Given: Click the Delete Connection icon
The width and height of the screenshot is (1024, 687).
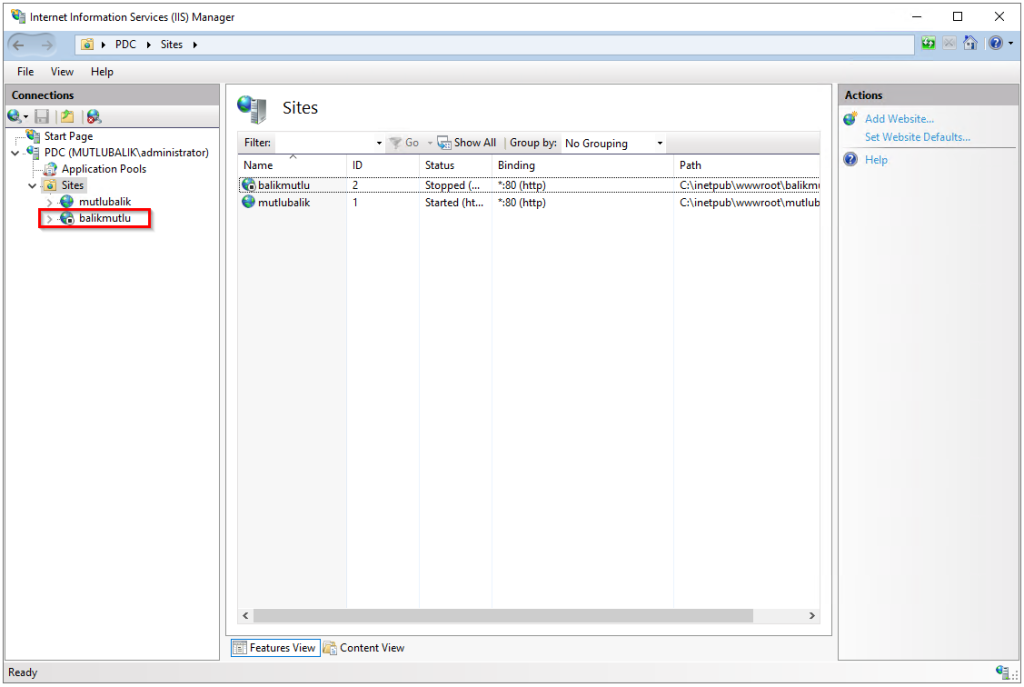Looking at the screenshot, I should click(94, 117).
